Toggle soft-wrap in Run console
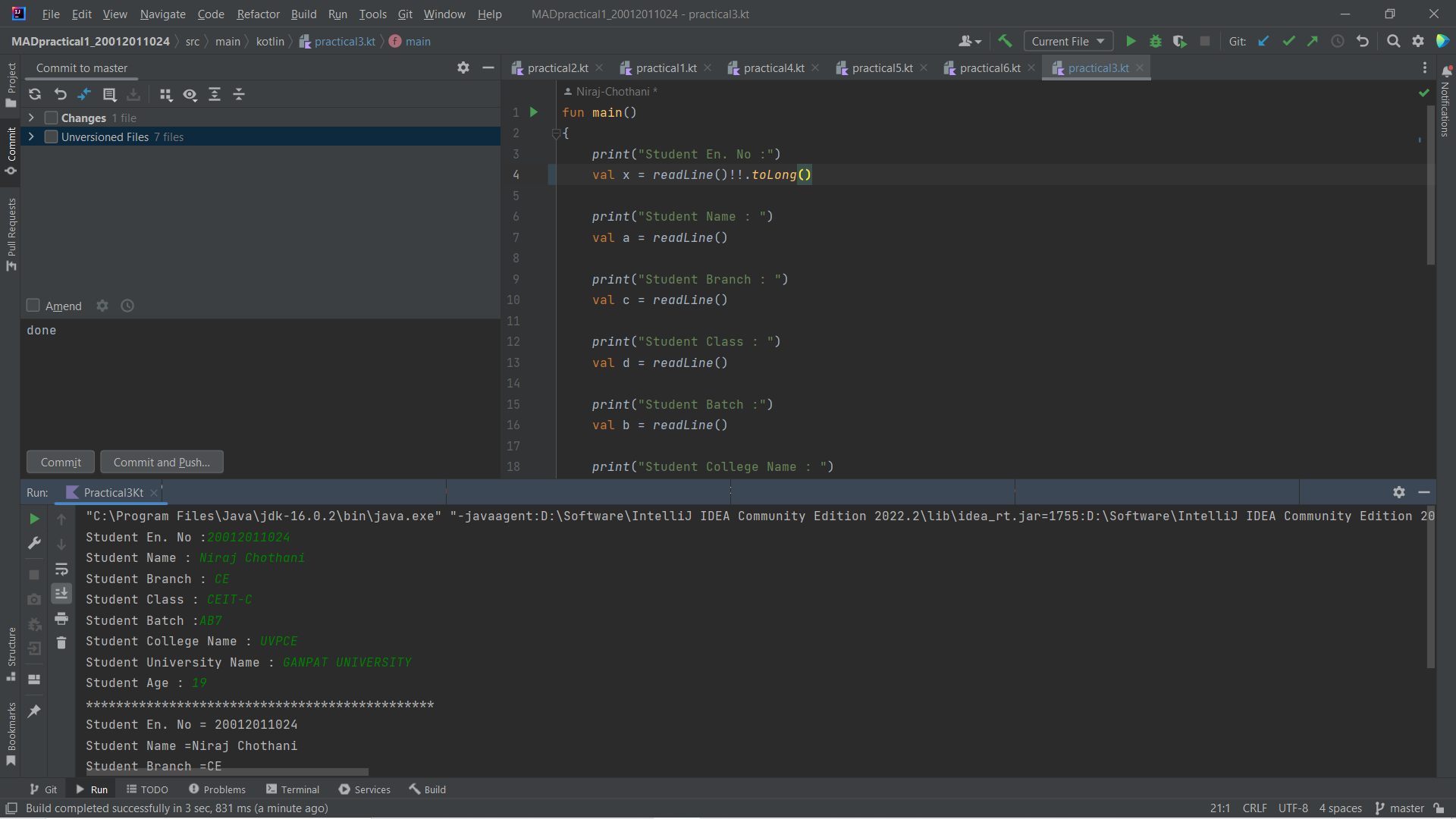This screenshot has width=1456, height=819. coord(61,569)
